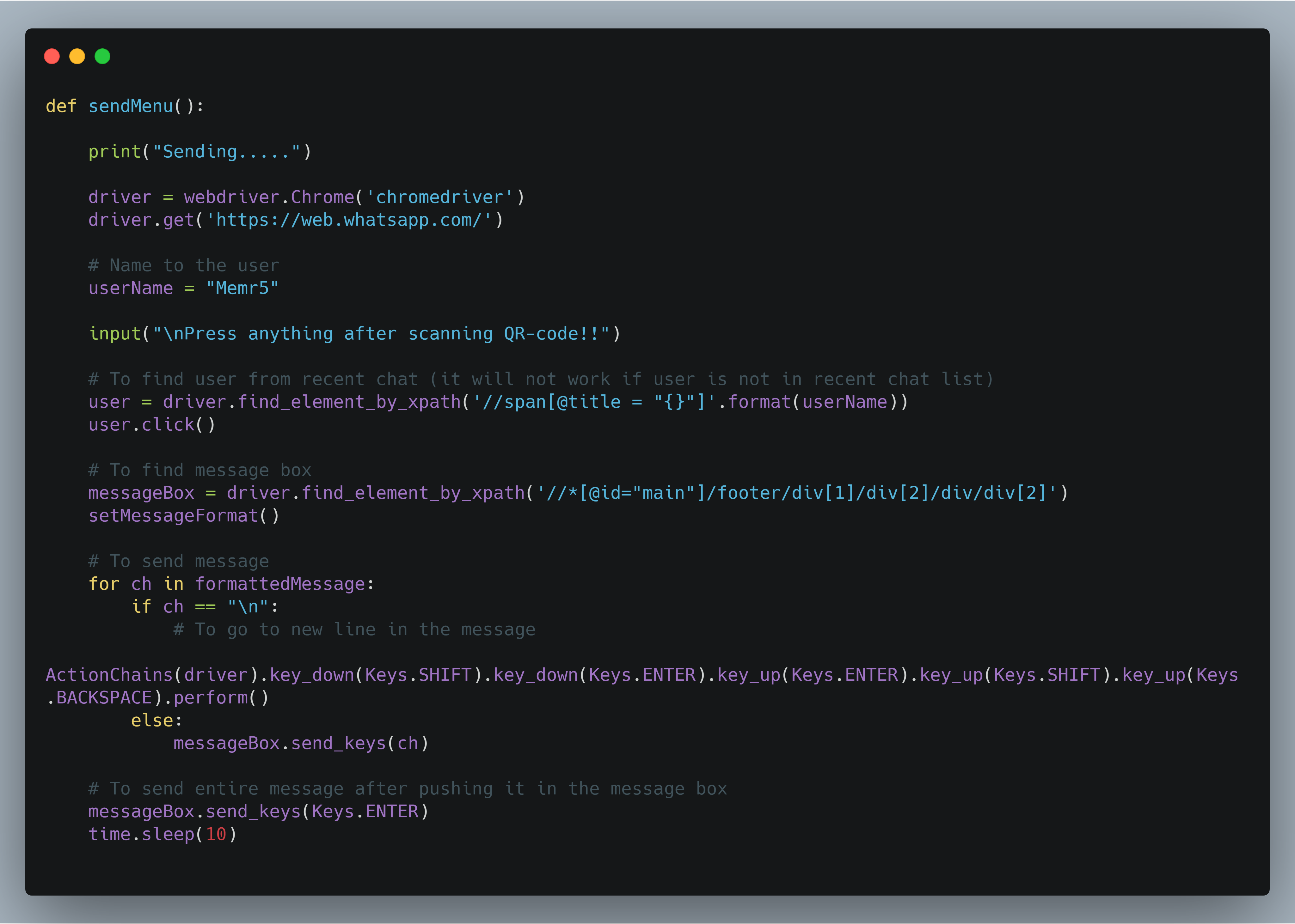This screenshot has height=924, width=1295.
Task: Click the messageBox.send_keys(Keys.ENTER) line
Action: (x=258, y=812)
